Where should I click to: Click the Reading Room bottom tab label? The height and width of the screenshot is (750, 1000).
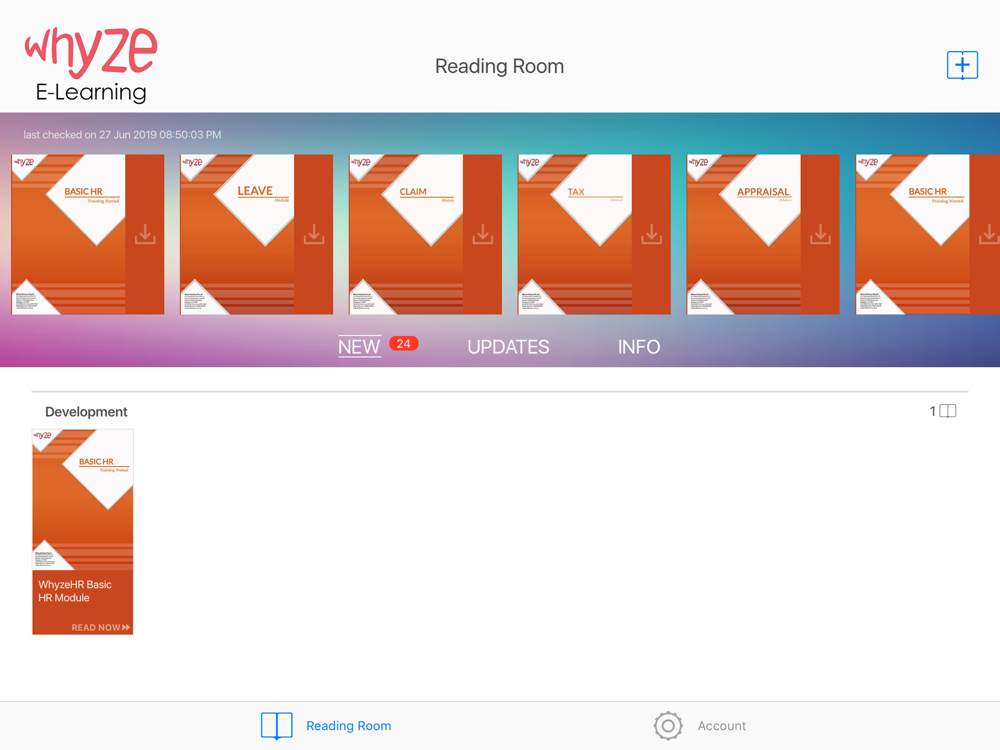pos(349,726)
